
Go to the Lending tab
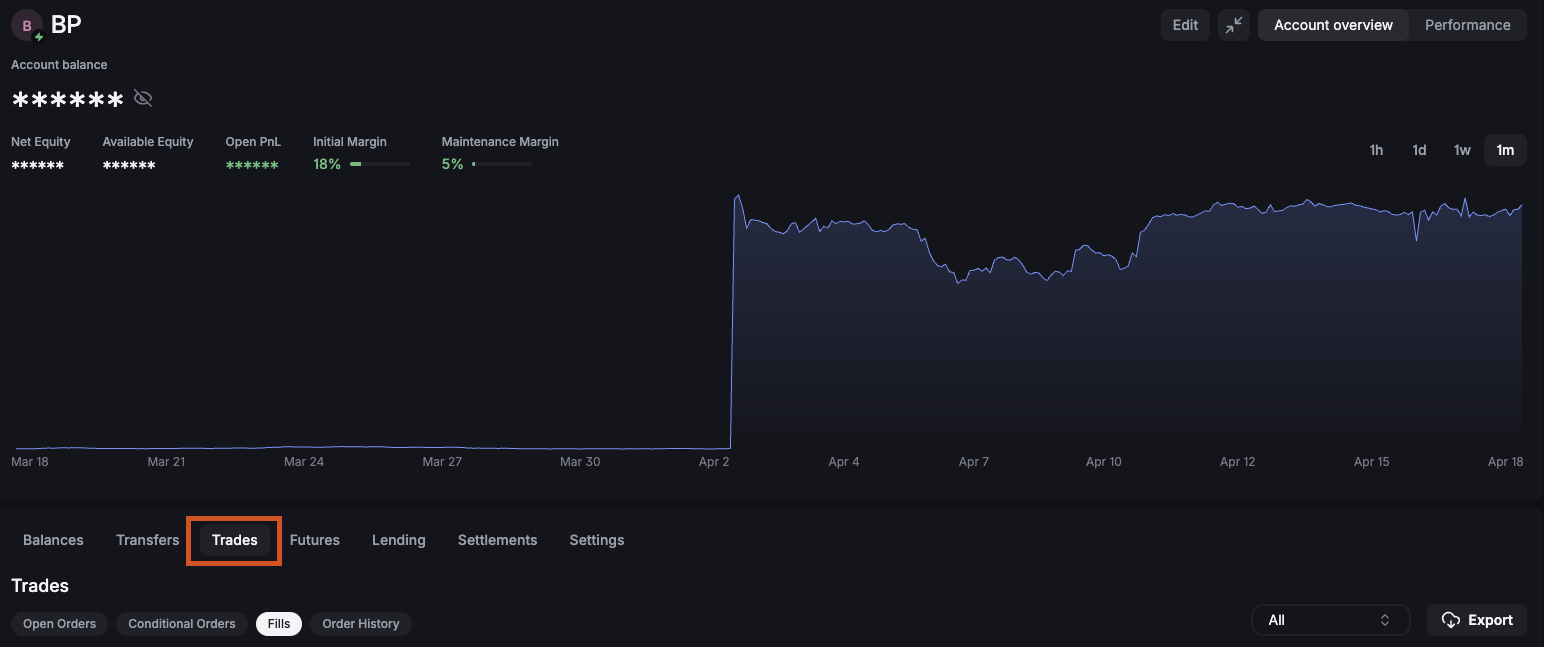(x=399, y=540)
